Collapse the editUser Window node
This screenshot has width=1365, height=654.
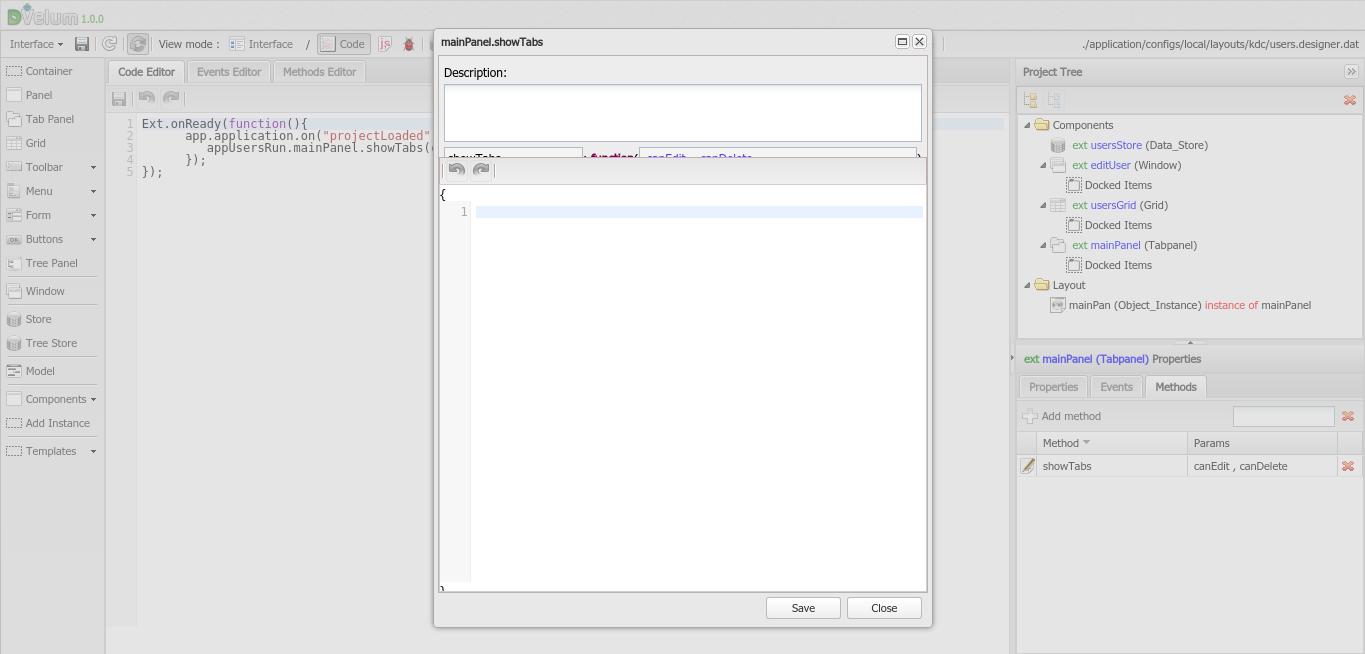[x=1043, y=165]
